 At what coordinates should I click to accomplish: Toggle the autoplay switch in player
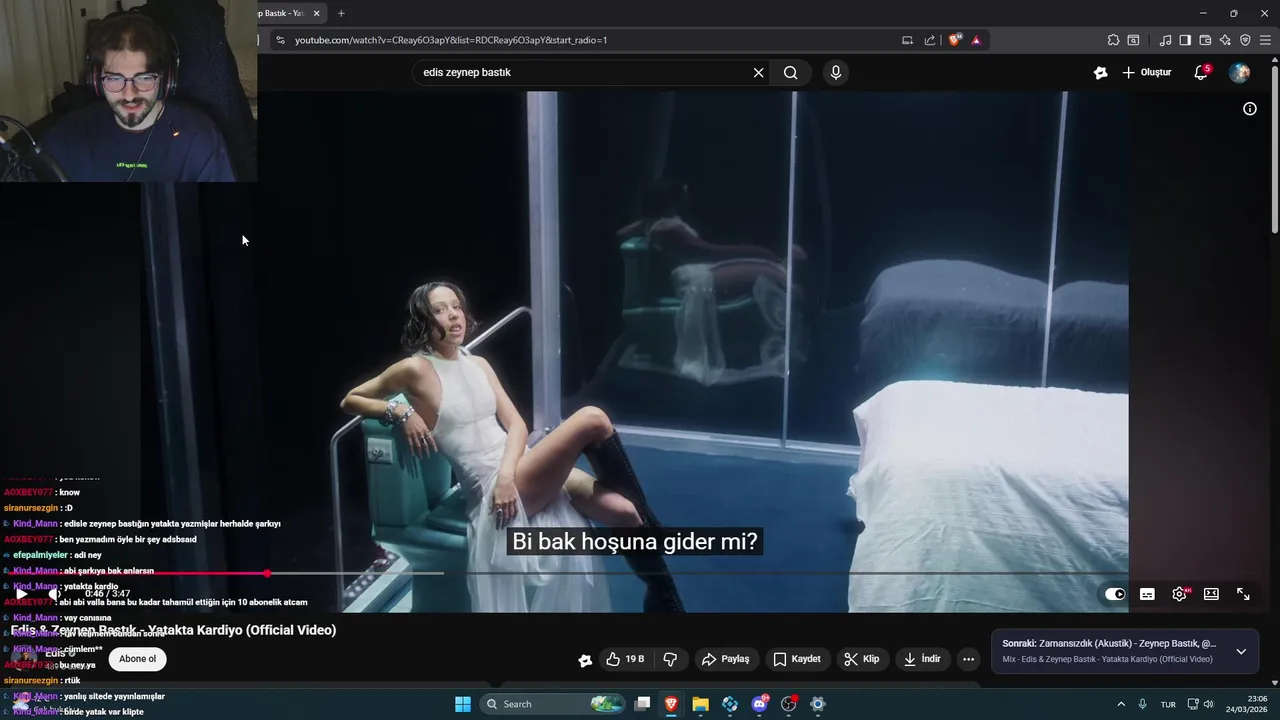click(x=1115, y=594)
